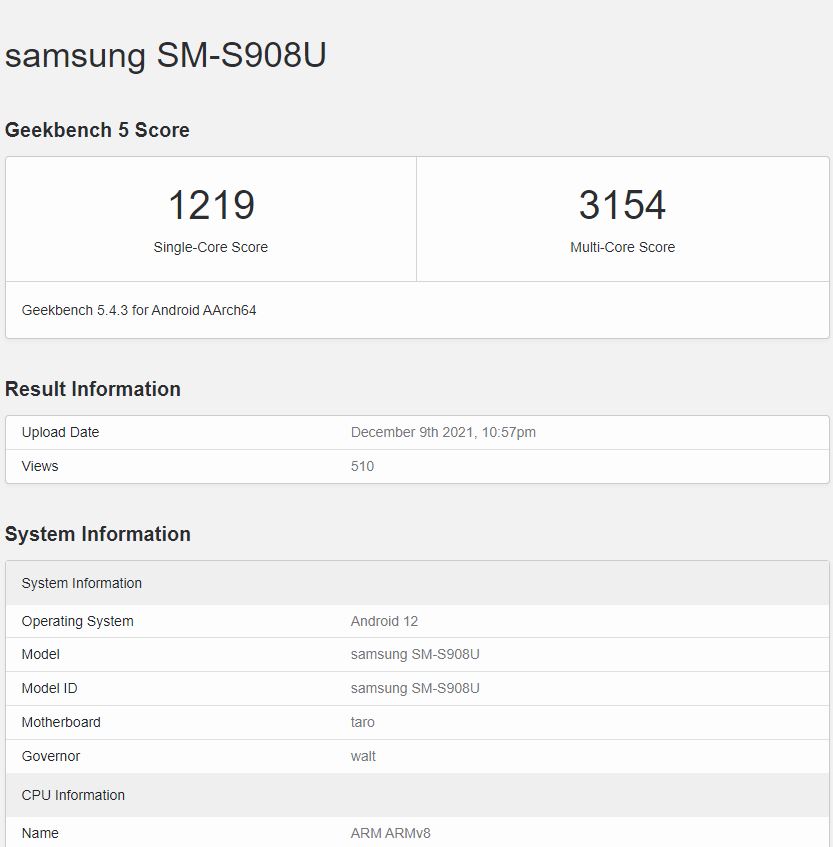This screenshot has width=833, height=847.
Task: Click the samsung SM-S908U page title
Action: pyautogui.click(x=165, y=55)
